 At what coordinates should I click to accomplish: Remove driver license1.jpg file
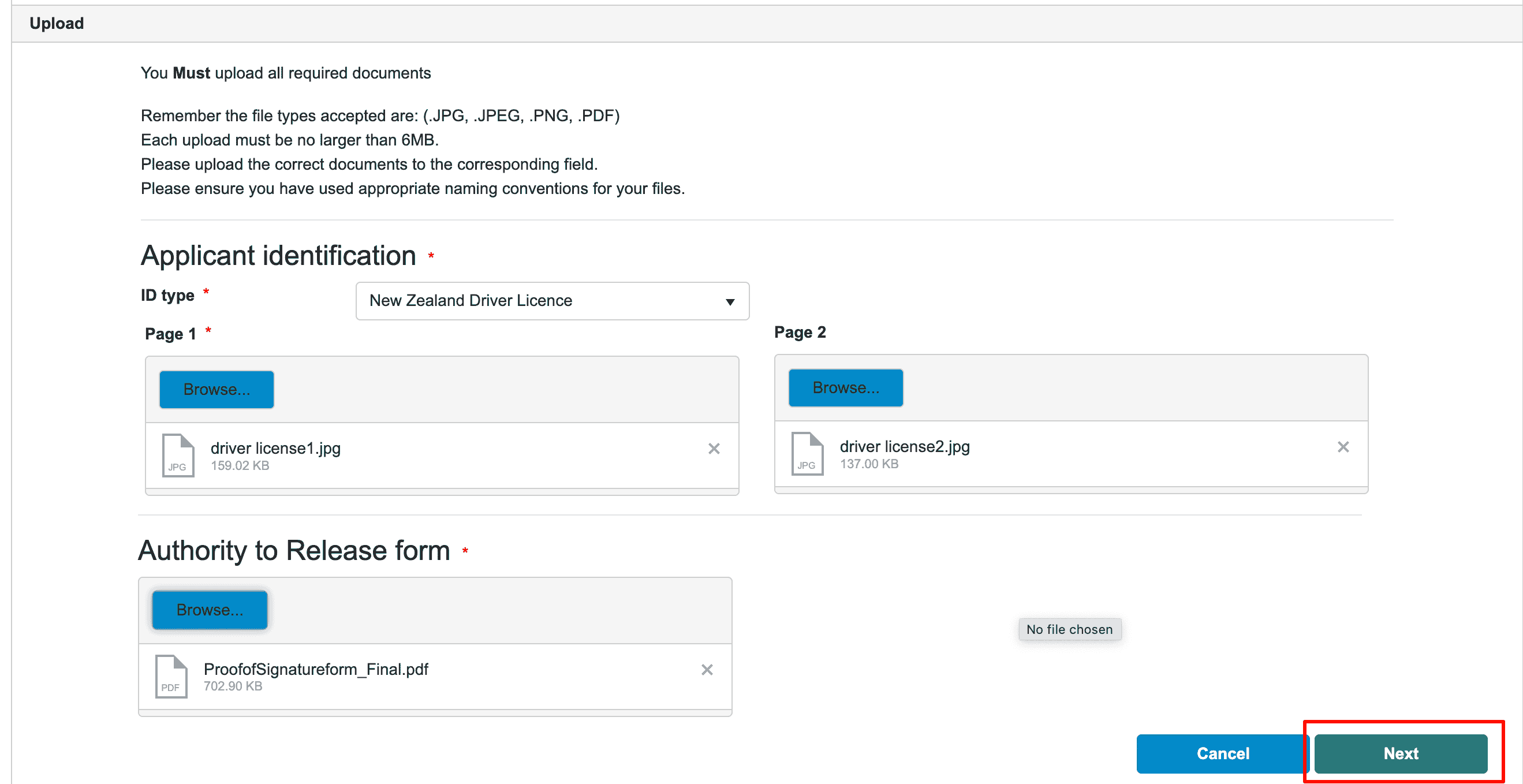point(714,449)
